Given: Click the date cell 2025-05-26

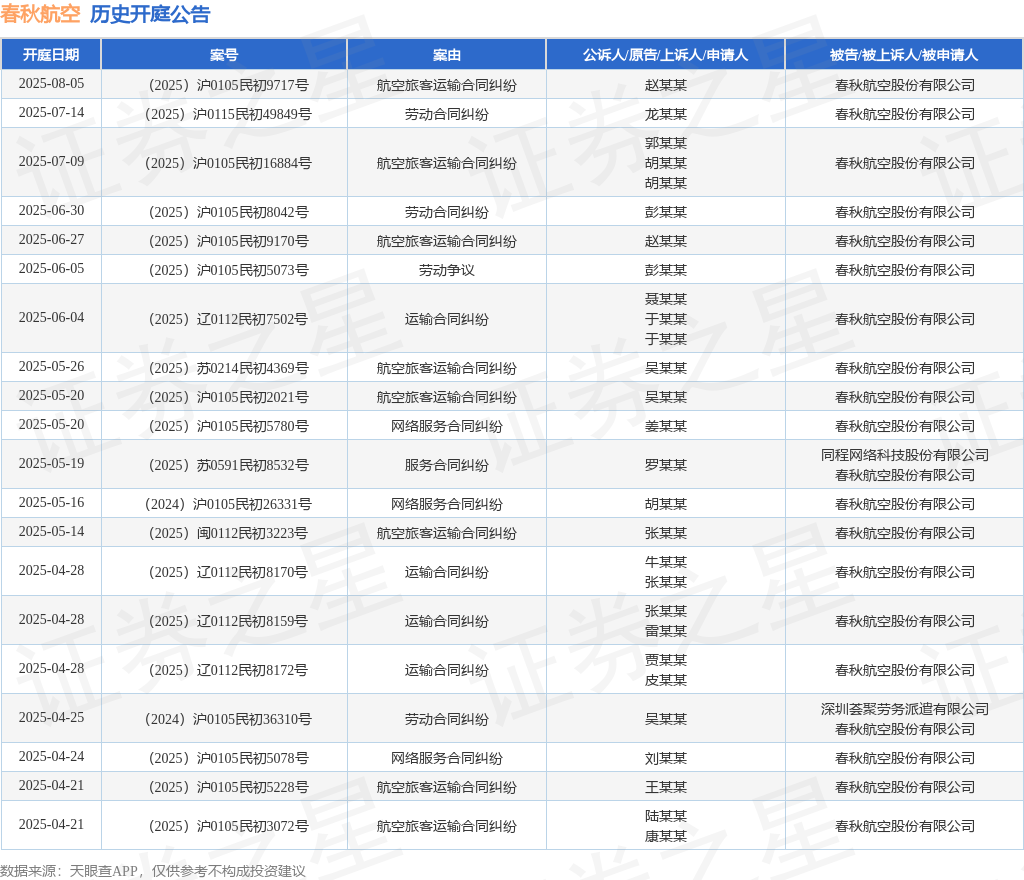Looking at the screenshot, I should [51, 366].
